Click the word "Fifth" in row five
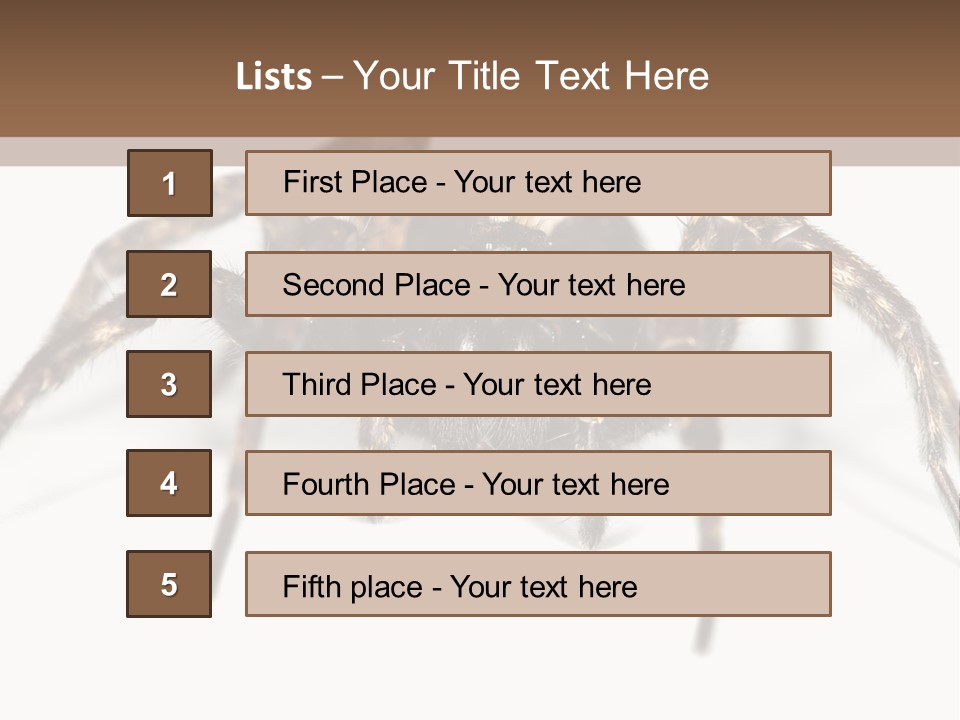 coord(311,586)
